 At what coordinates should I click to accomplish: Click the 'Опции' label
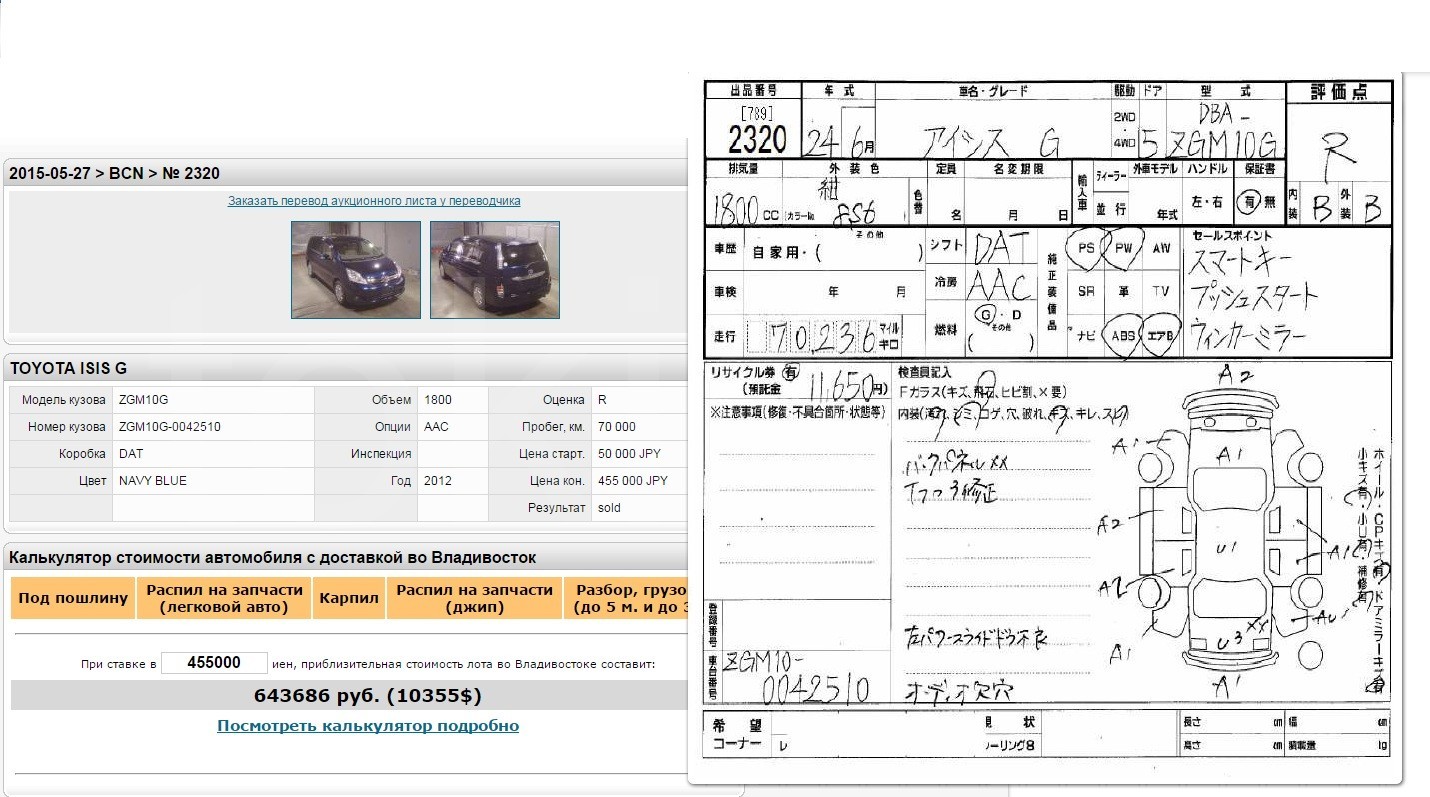click(x=392, y=427)
